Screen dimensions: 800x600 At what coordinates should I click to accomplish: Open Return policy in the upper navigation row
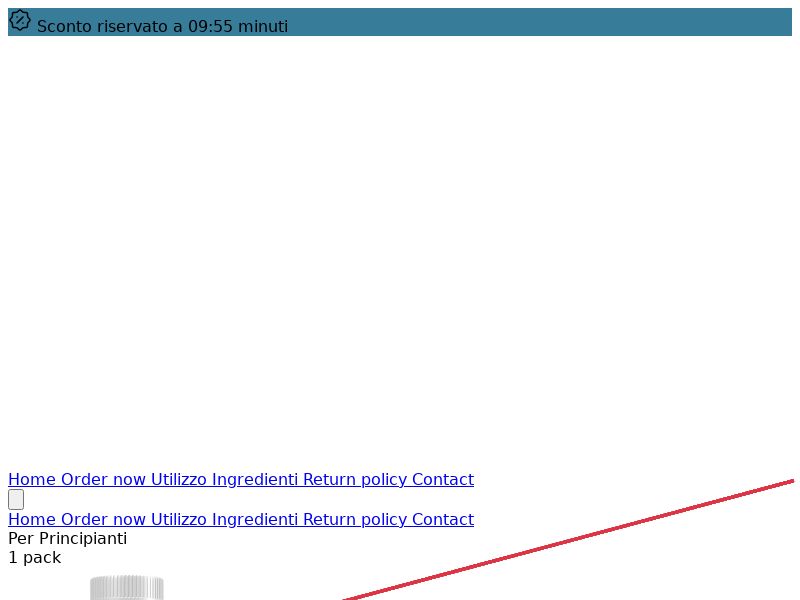pos(355,480)
